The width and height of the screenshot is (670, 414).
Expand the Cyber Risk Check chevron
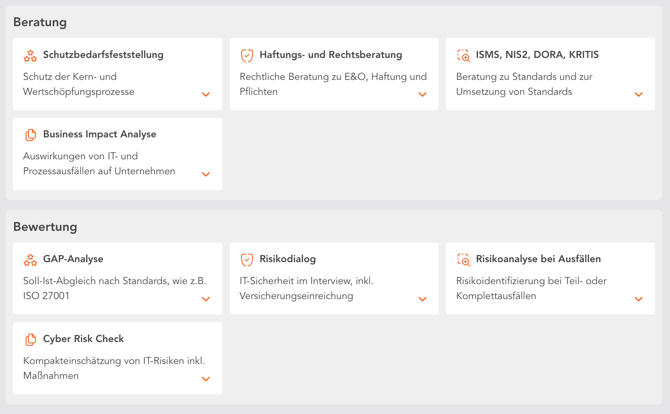point(206,379)
